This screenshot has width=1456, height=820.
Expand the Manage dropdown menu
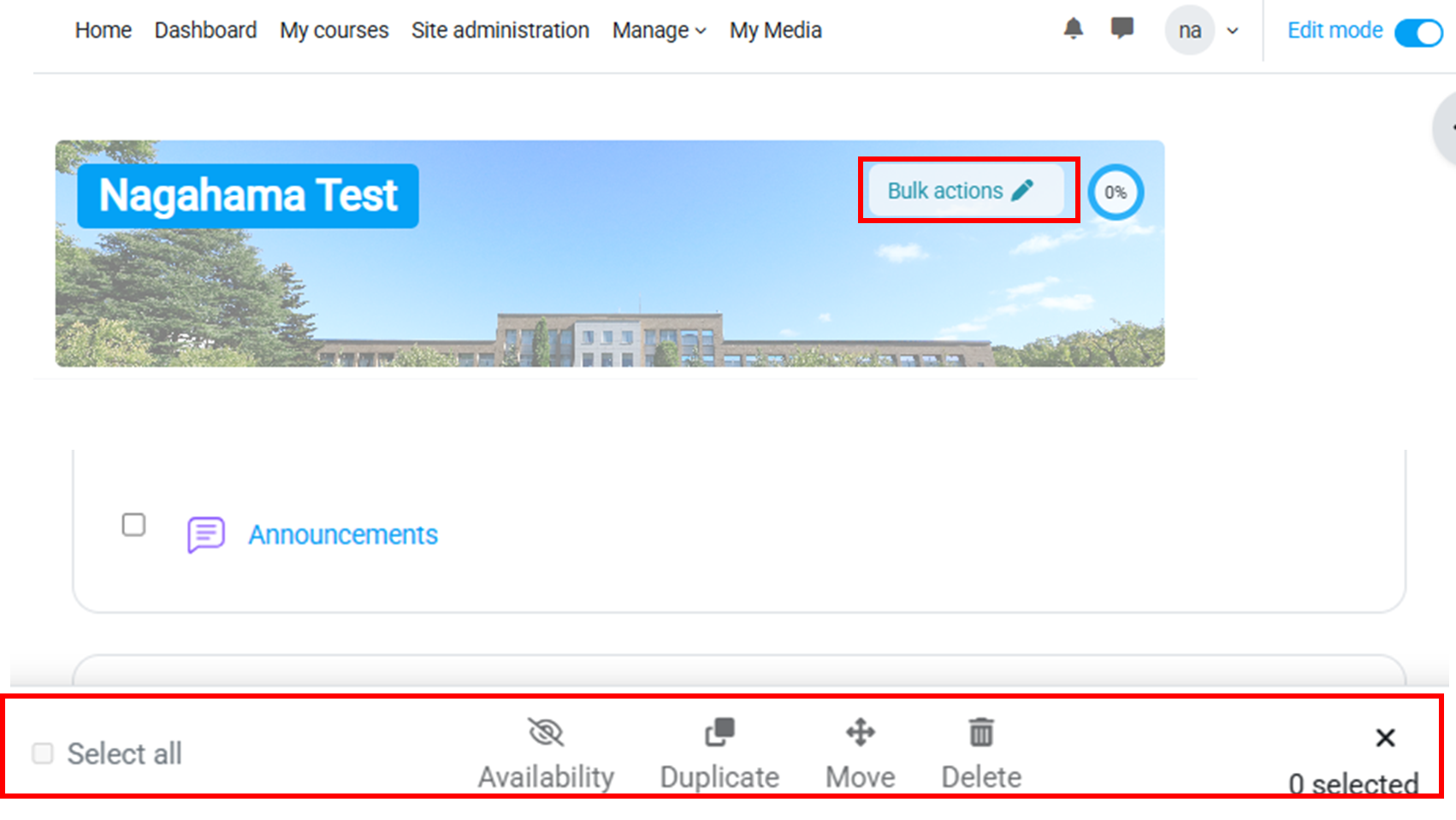pos(659,31)
